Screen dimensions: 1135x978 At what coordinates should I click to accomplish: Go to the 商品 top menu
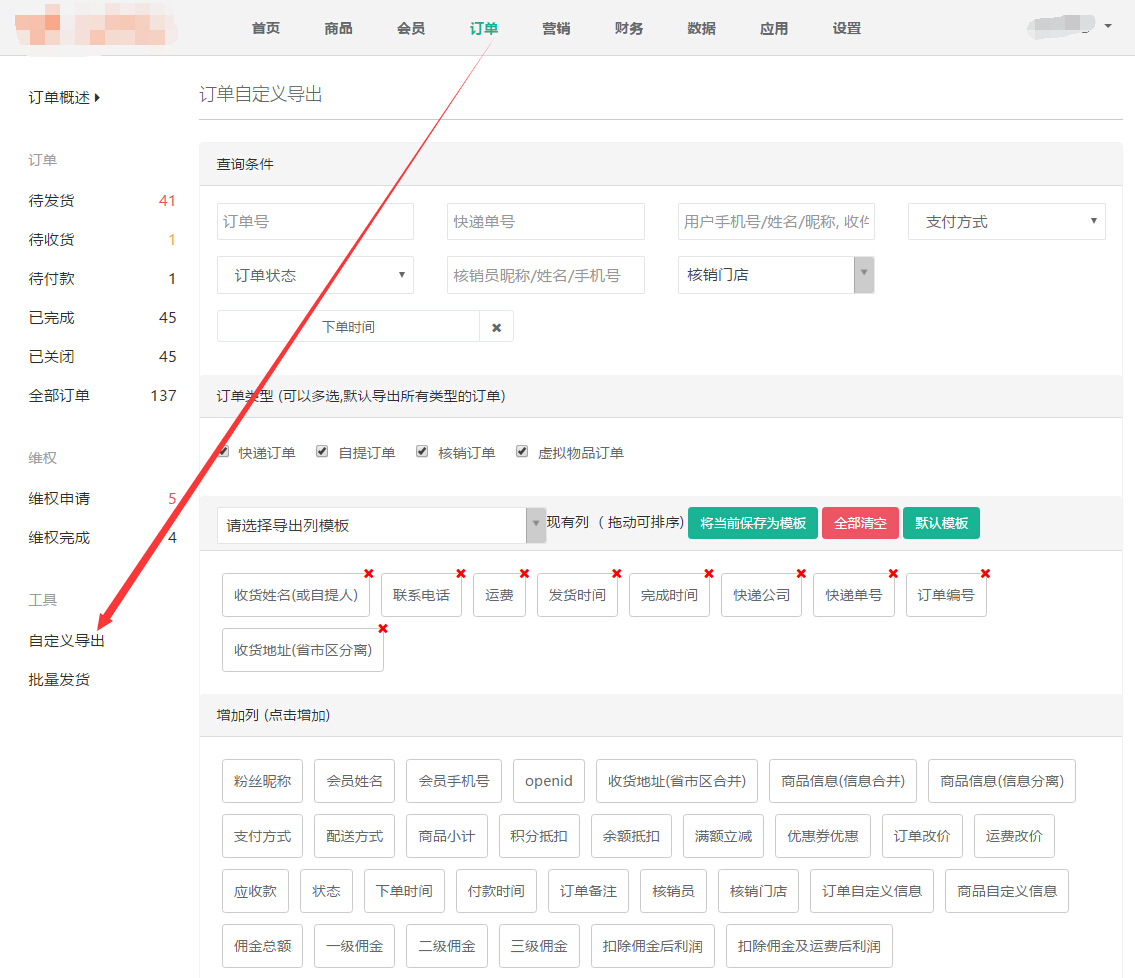click(338, 28)
